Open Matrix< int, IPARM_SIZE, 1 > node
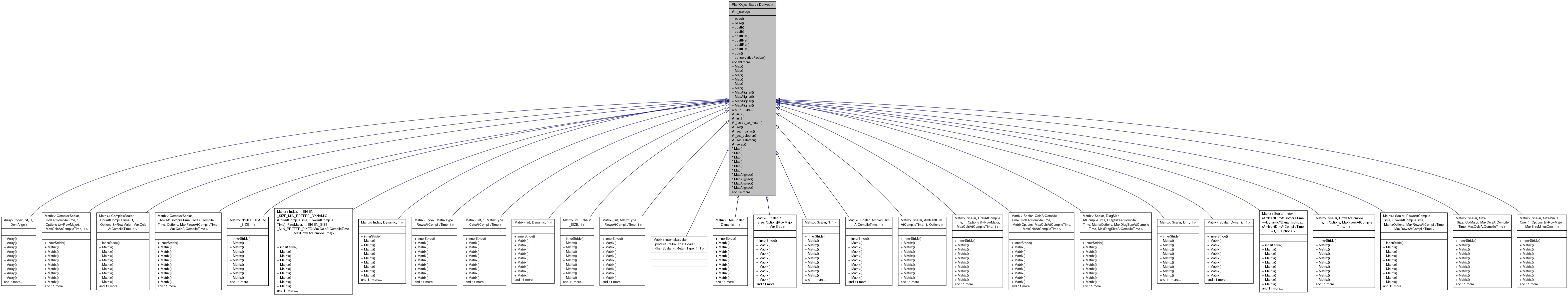 coord(577,222)
